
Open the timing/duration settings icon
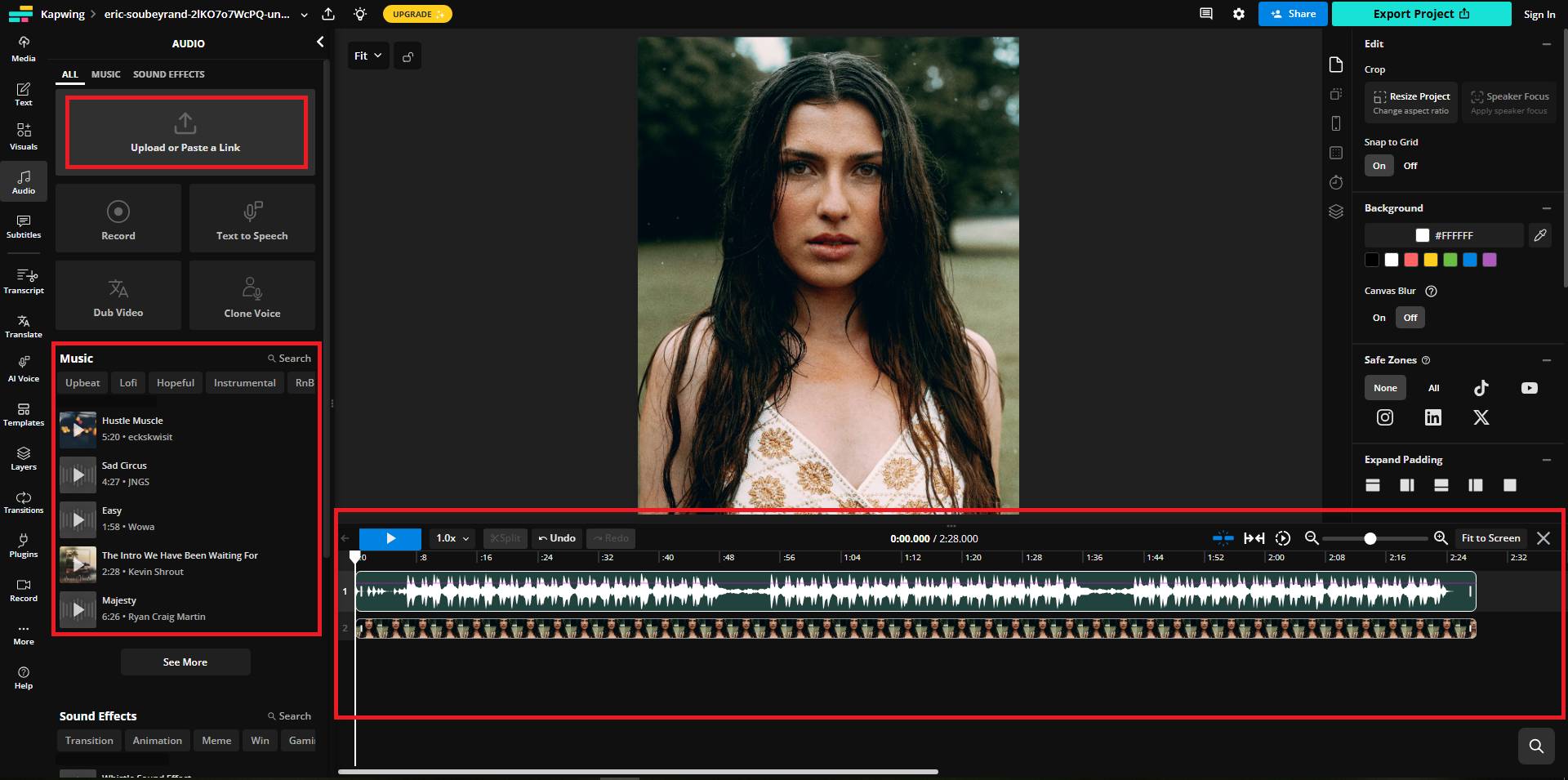[1337, 183]
